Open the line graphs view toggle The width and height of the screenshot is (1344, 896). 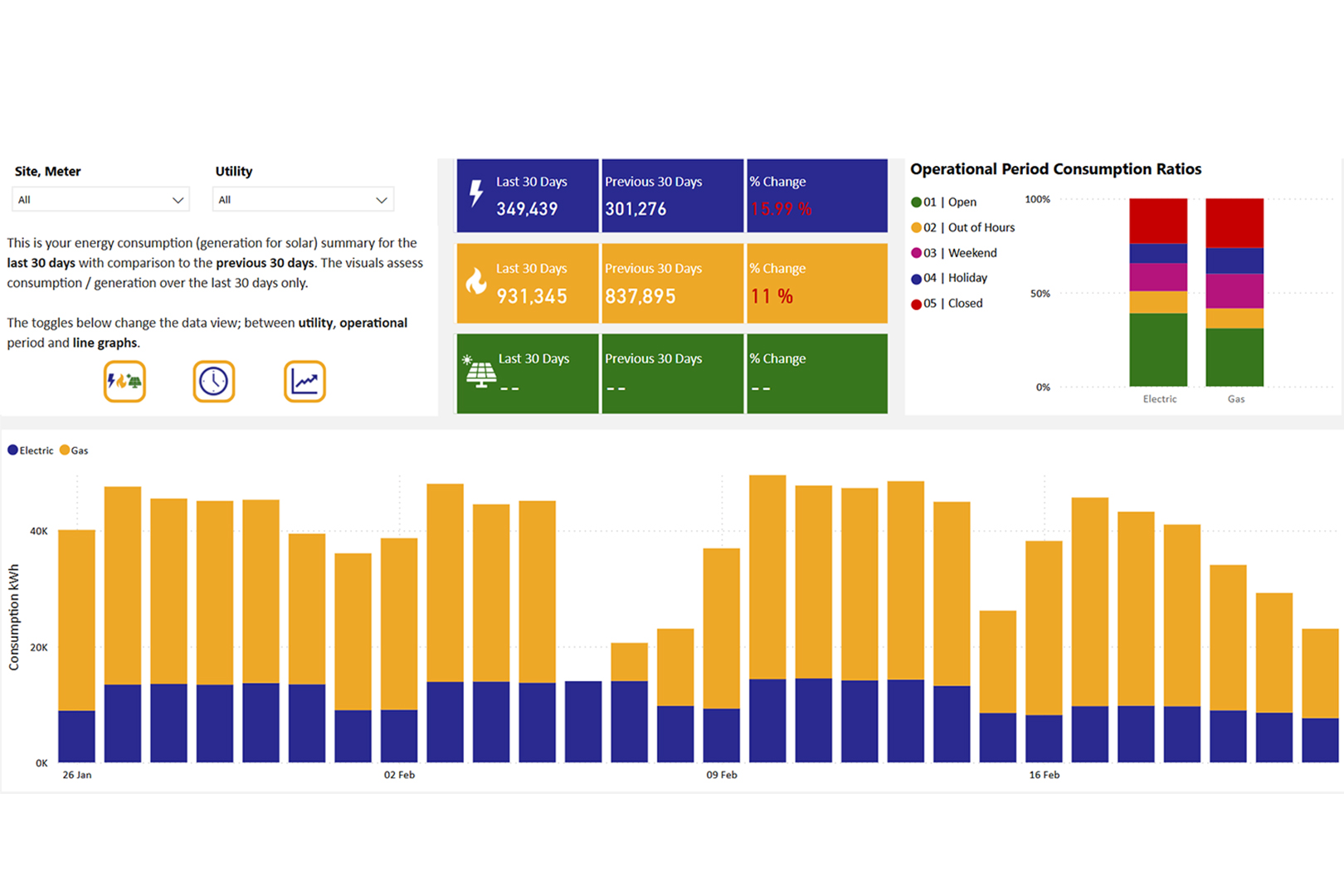click(304, 382)
